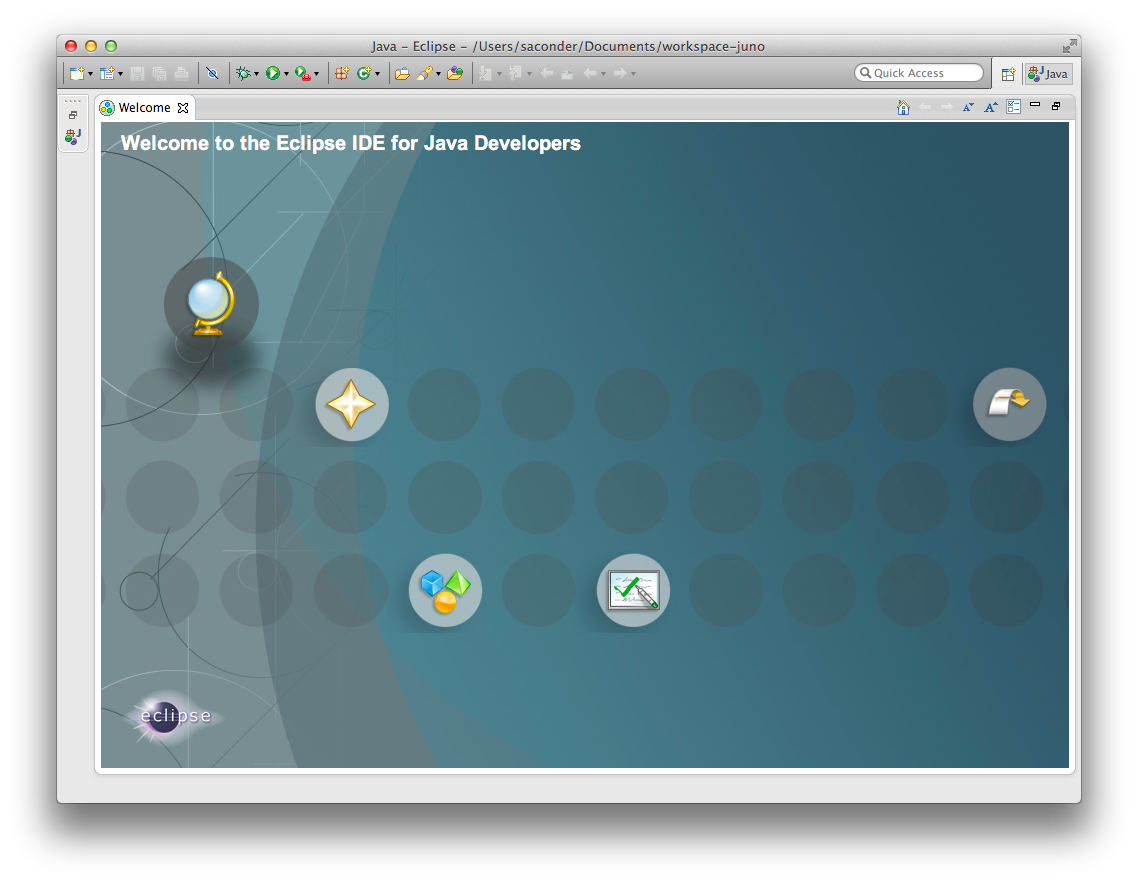This screenshot has width=1138, height=882.
Task: Click the Previous Annotation toolbar icon
Action: 515,73
